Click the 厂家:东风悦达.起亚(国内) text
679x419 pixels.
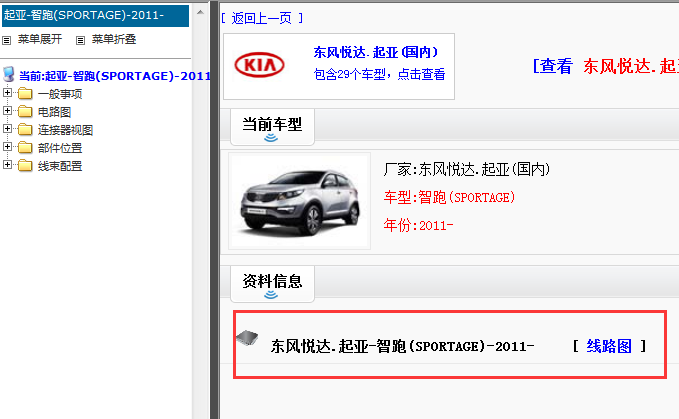click(x=466, y=169)
